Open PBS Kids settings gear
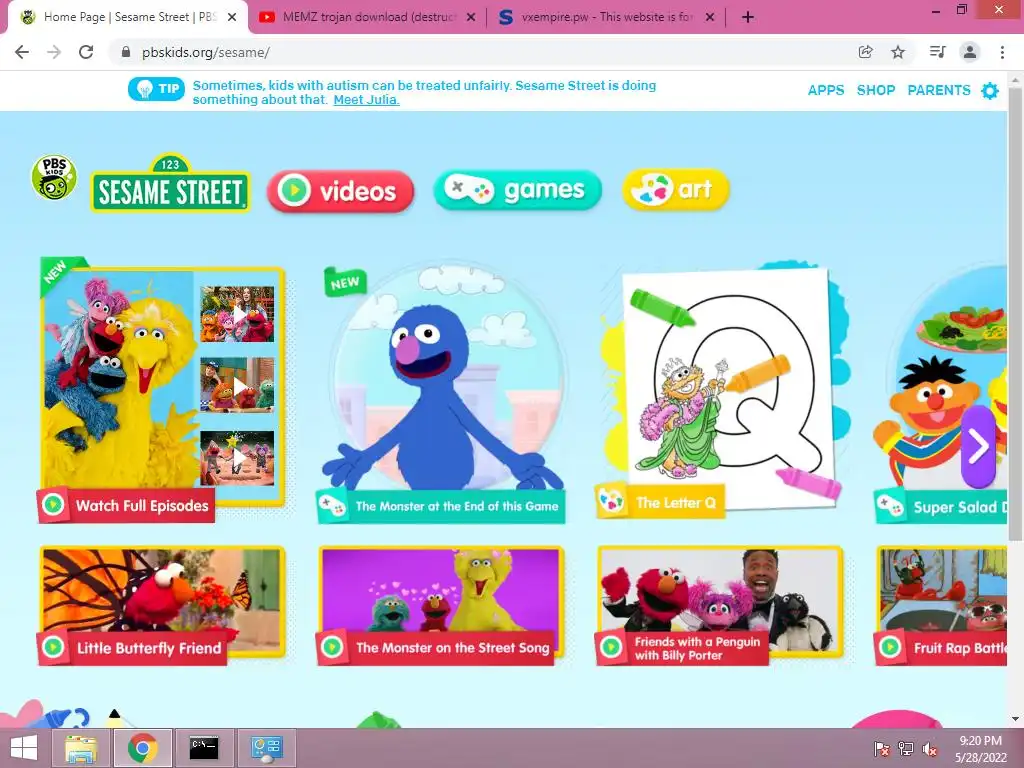 point(990,91)
